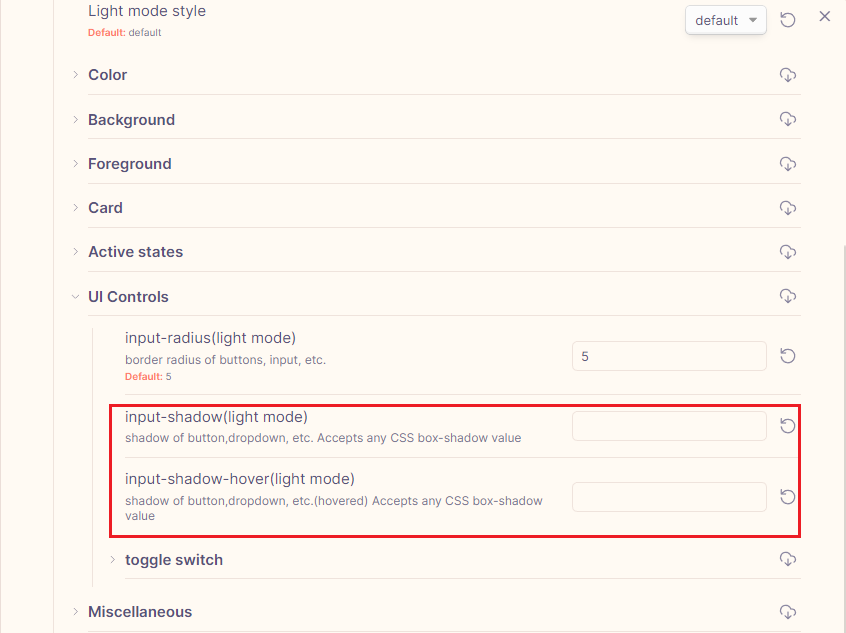Reset the input-radius value using its reset icon
Viewport: 846px width, 633px height.
pyautogui.click(x=787, y=355)
